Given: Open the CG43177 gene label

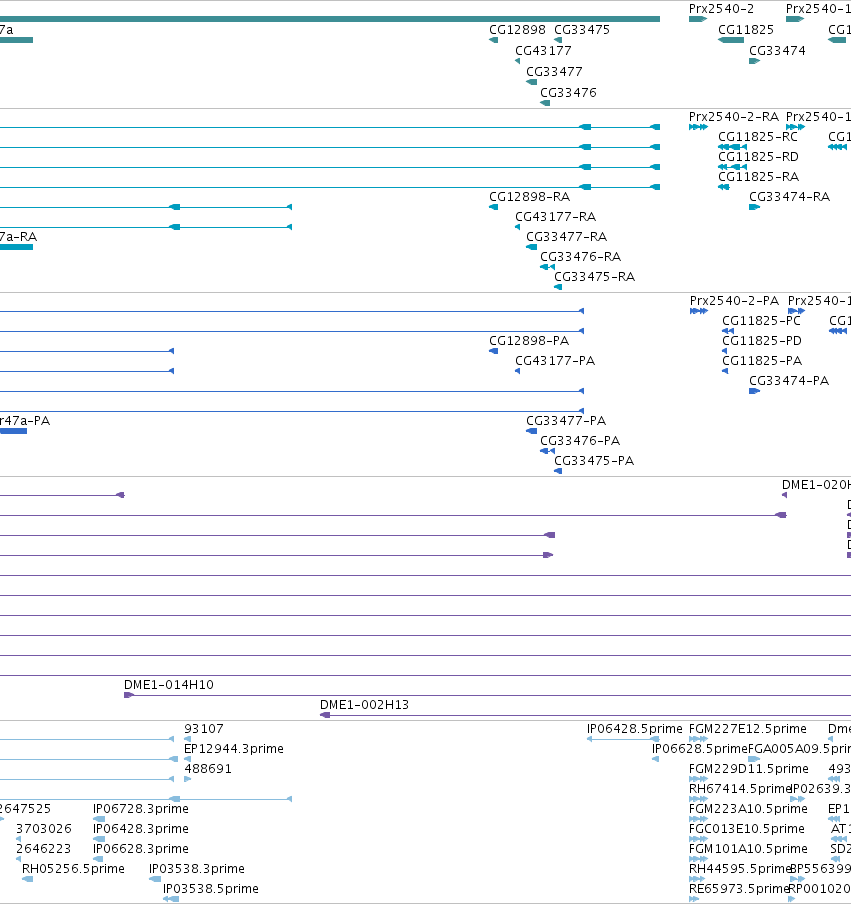Looking at the screenshot, I should [543, 51].
